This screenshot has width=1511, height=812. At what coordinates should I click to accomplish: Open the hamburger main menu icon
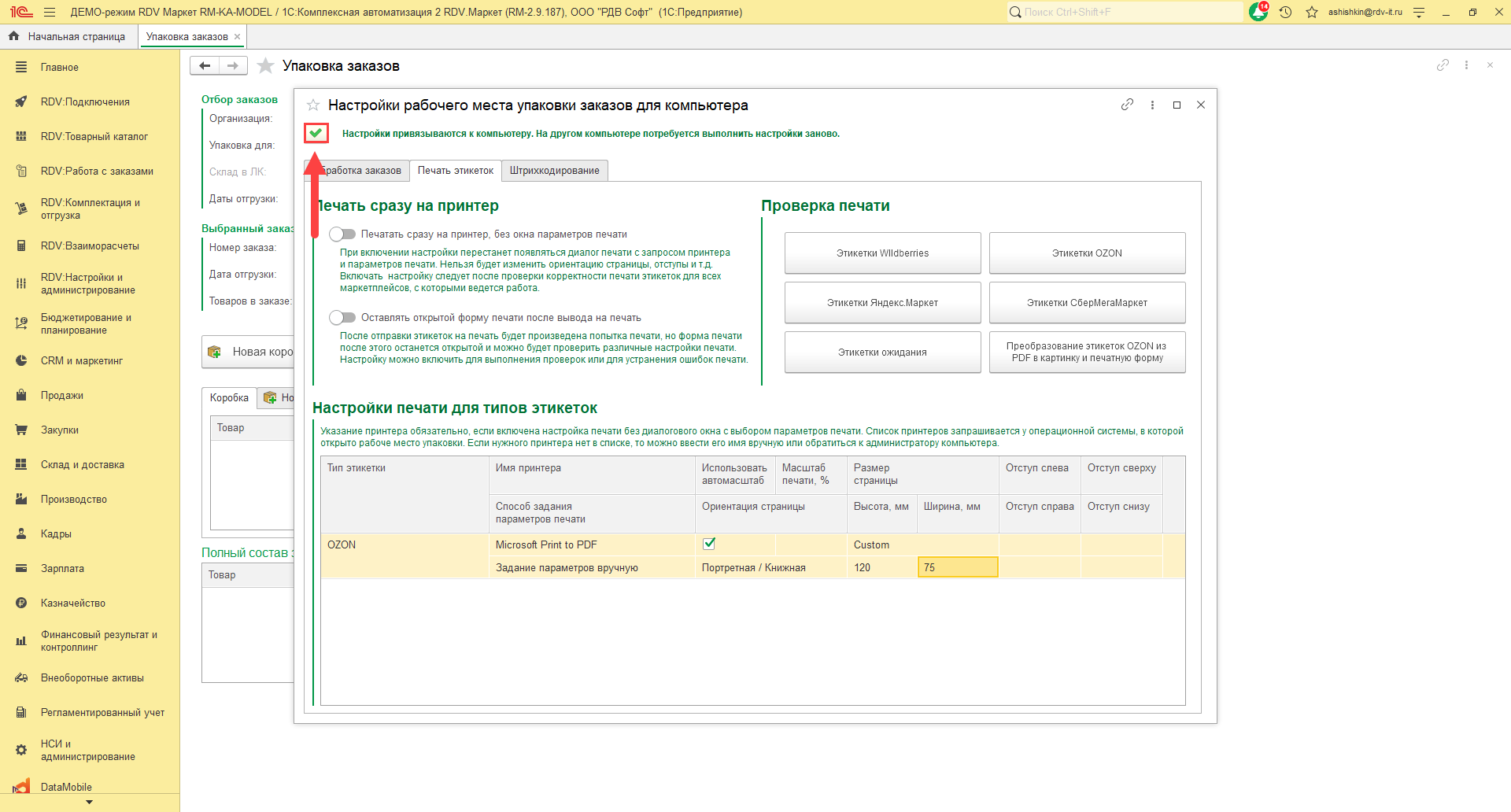coord(50,12)
